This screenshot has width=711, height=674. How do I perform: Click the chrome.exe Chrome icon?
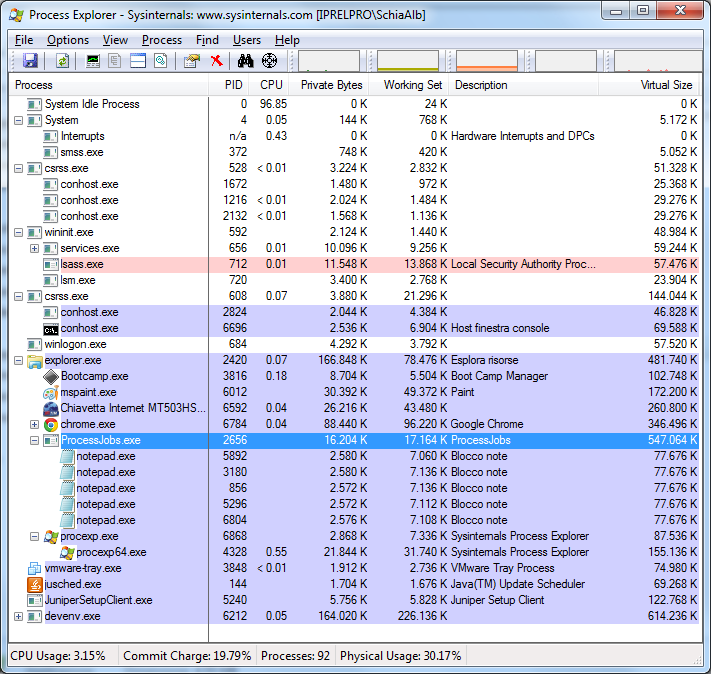pyautogui.click(x=51, y=424)
